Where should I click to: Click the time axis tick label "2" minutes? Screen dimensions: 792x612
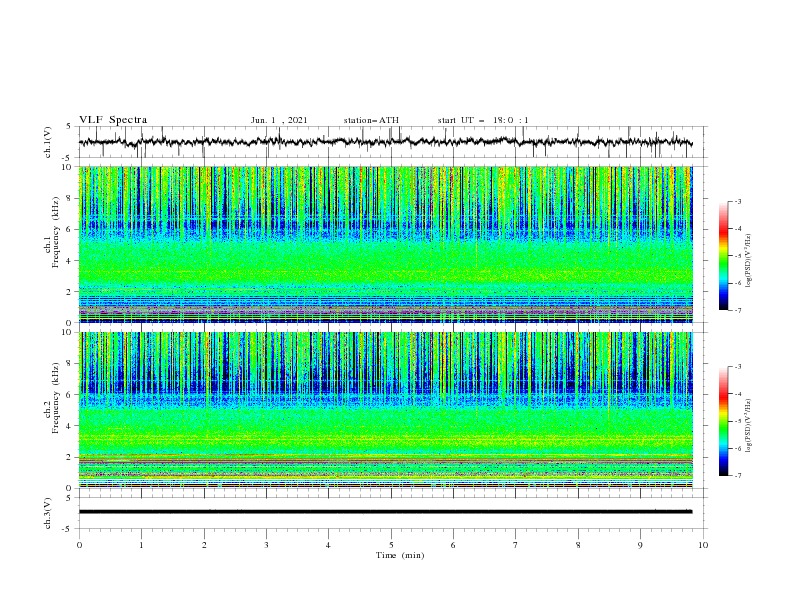[x=204, y=545]
